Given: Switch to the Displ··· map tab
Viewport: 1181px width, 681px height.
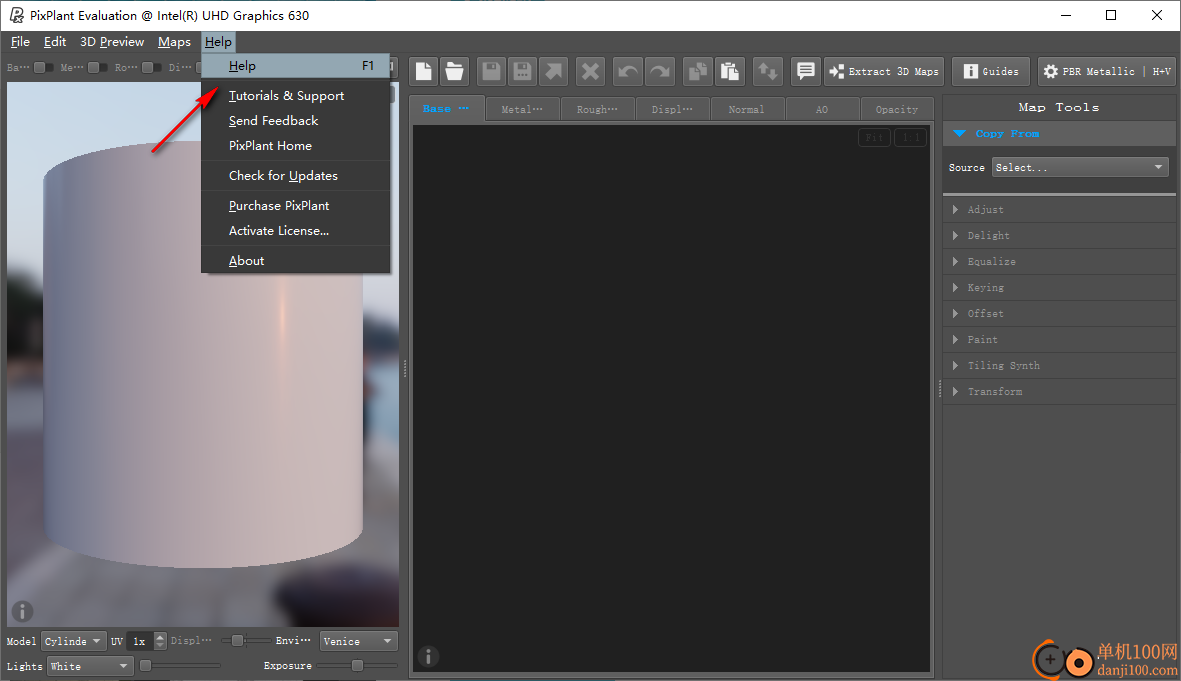Looking at the screenshot, I should point(672,109).
